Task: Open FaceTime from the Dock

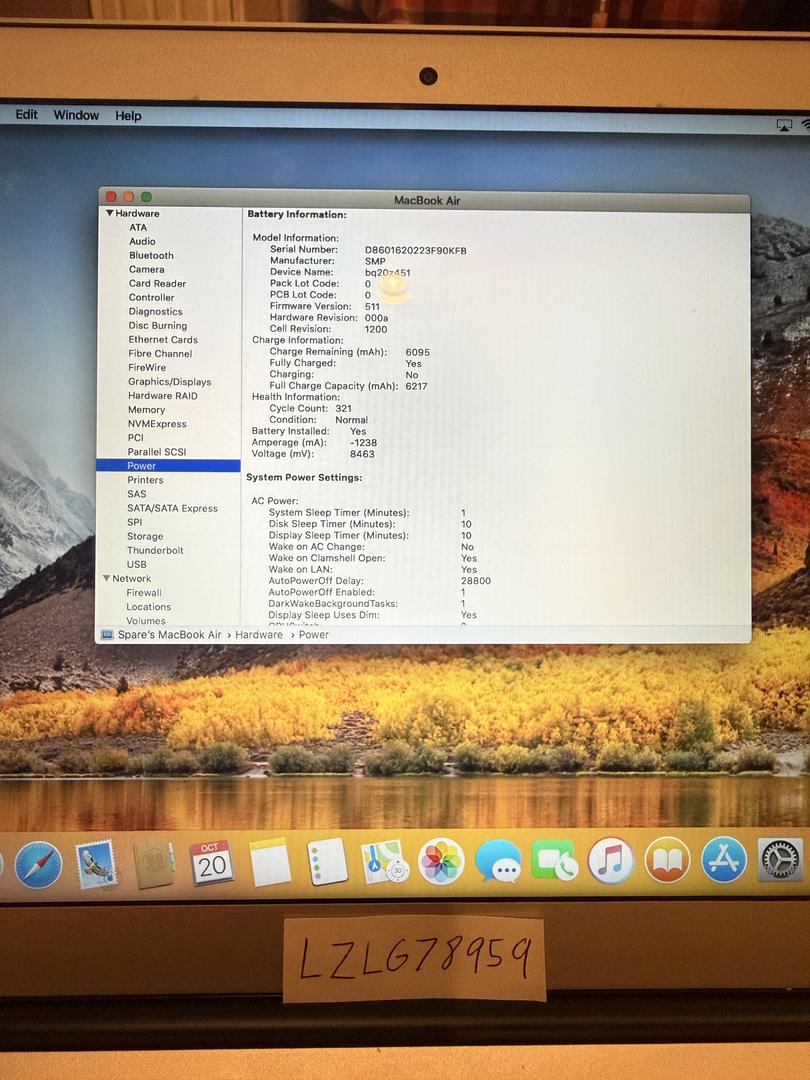Action: [x=554, y=861]
